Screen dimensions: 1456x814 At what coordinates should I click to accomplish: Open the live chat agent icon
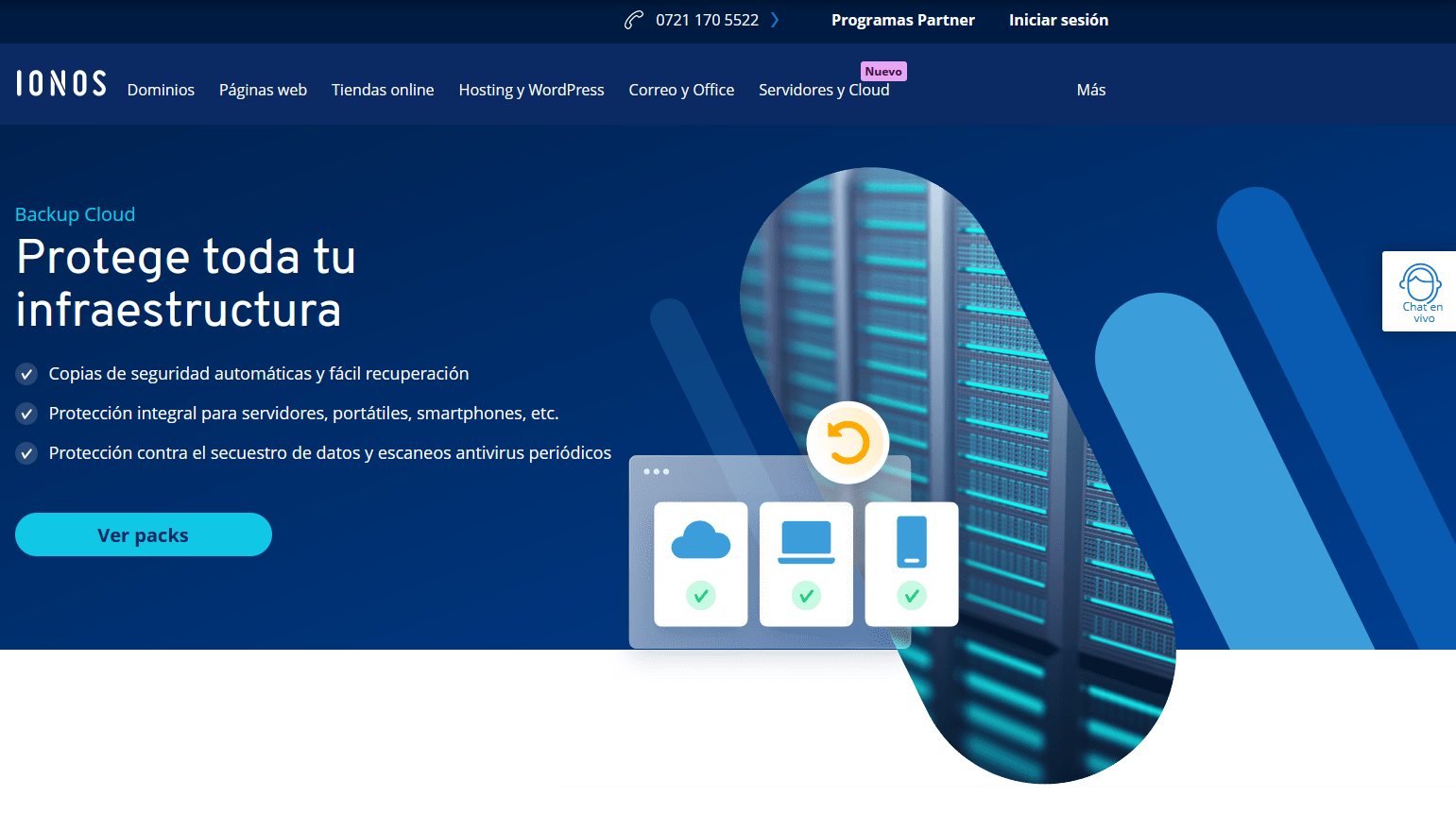pos(1421,284)
